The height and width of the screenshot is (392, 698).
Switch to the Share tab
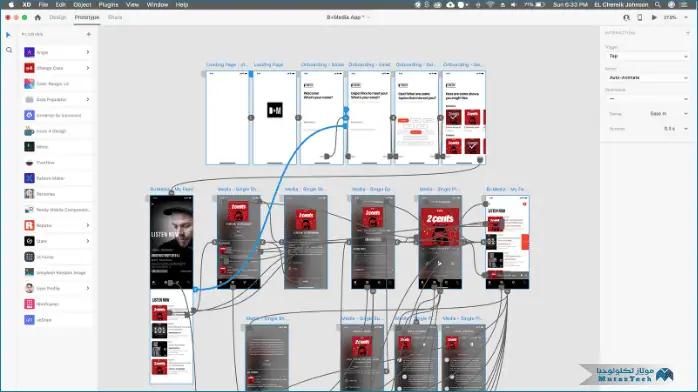point(115,17)
